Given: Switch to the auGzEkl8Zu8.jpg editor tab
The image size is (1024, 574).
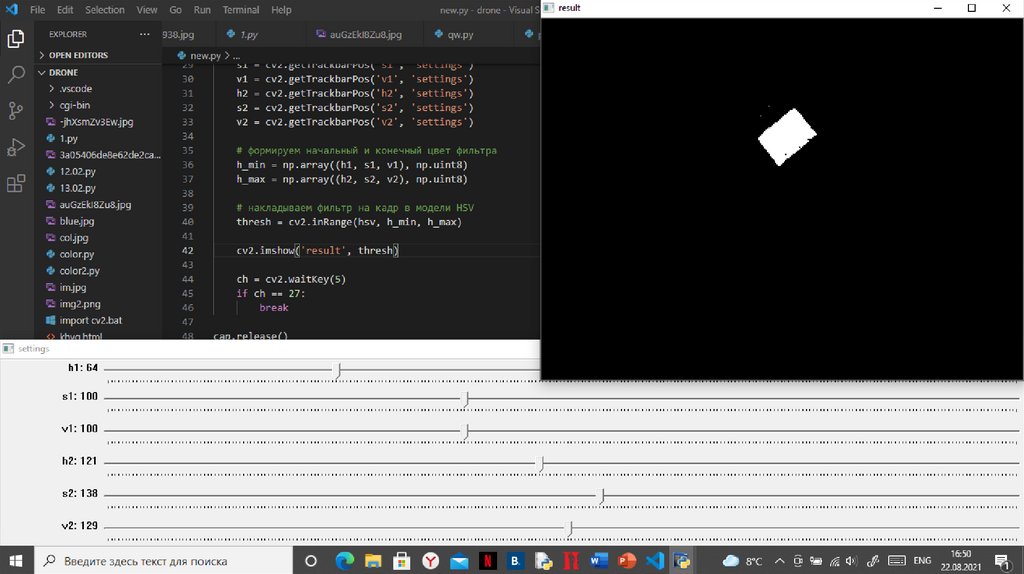Looking at the screenshot, I should (365, 34).
